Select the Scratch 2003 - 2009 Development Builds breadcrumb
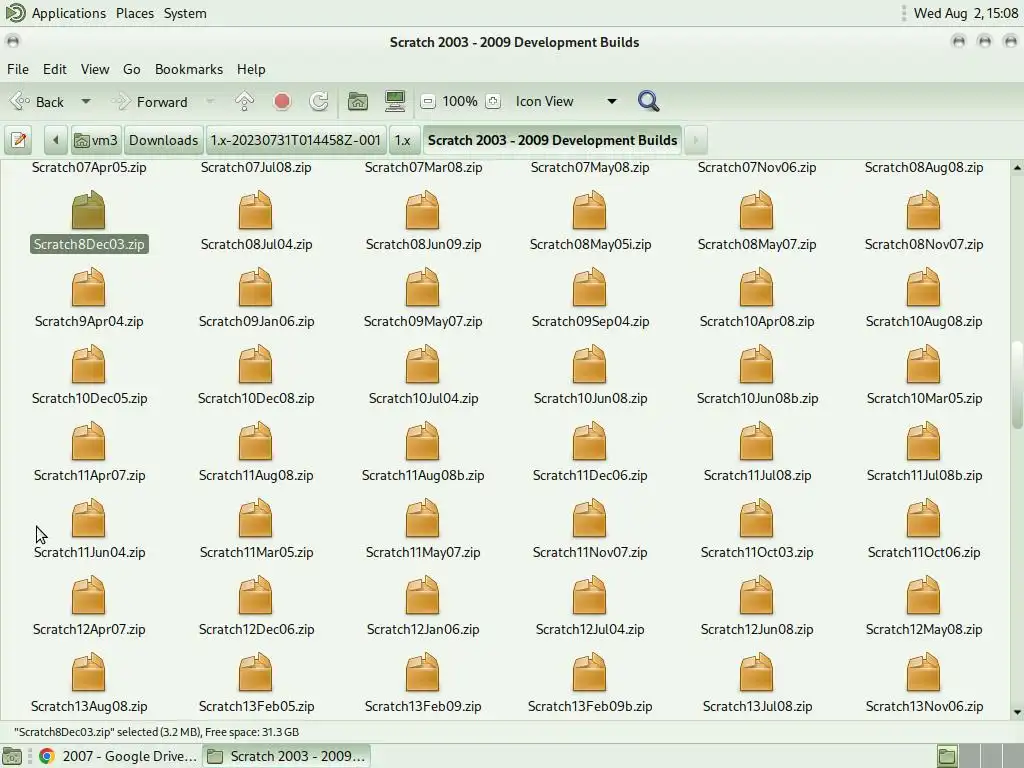1024x768 pixels. (x=552, y=140)
